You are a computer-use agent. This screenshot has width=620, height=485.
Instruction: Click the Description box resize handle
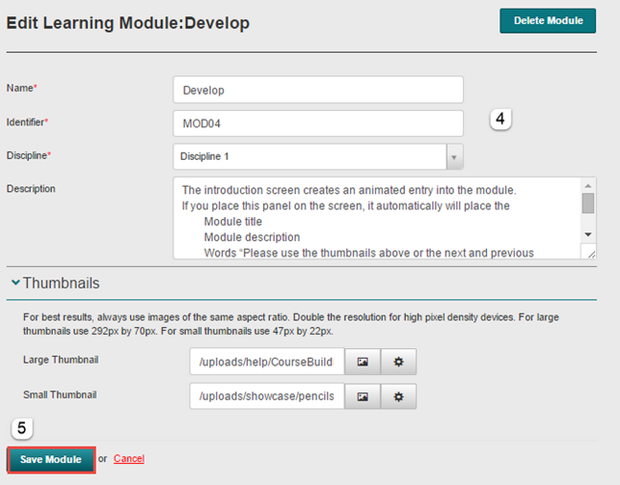[589, 253]
